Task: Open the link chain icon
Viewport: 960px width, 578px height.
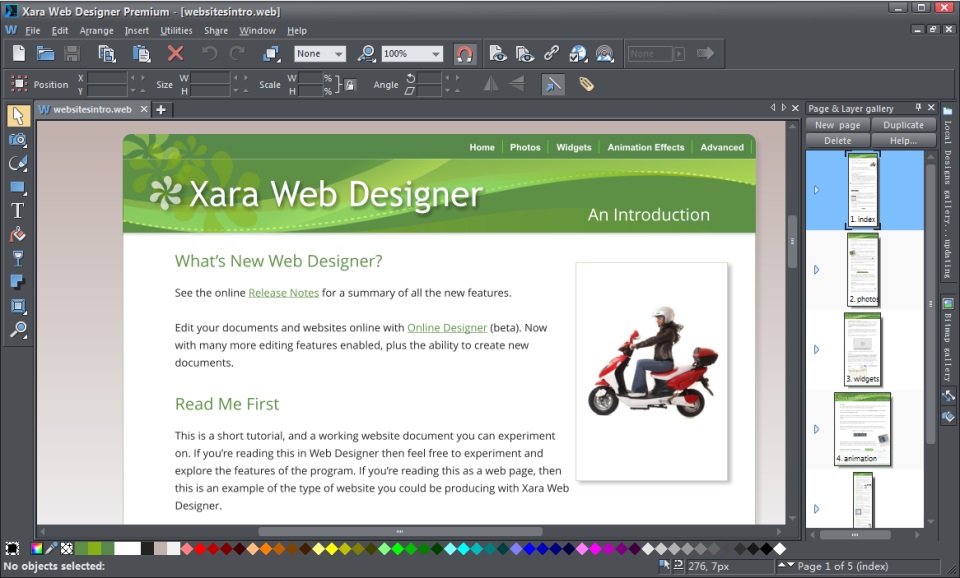Action: pos(551,54)
